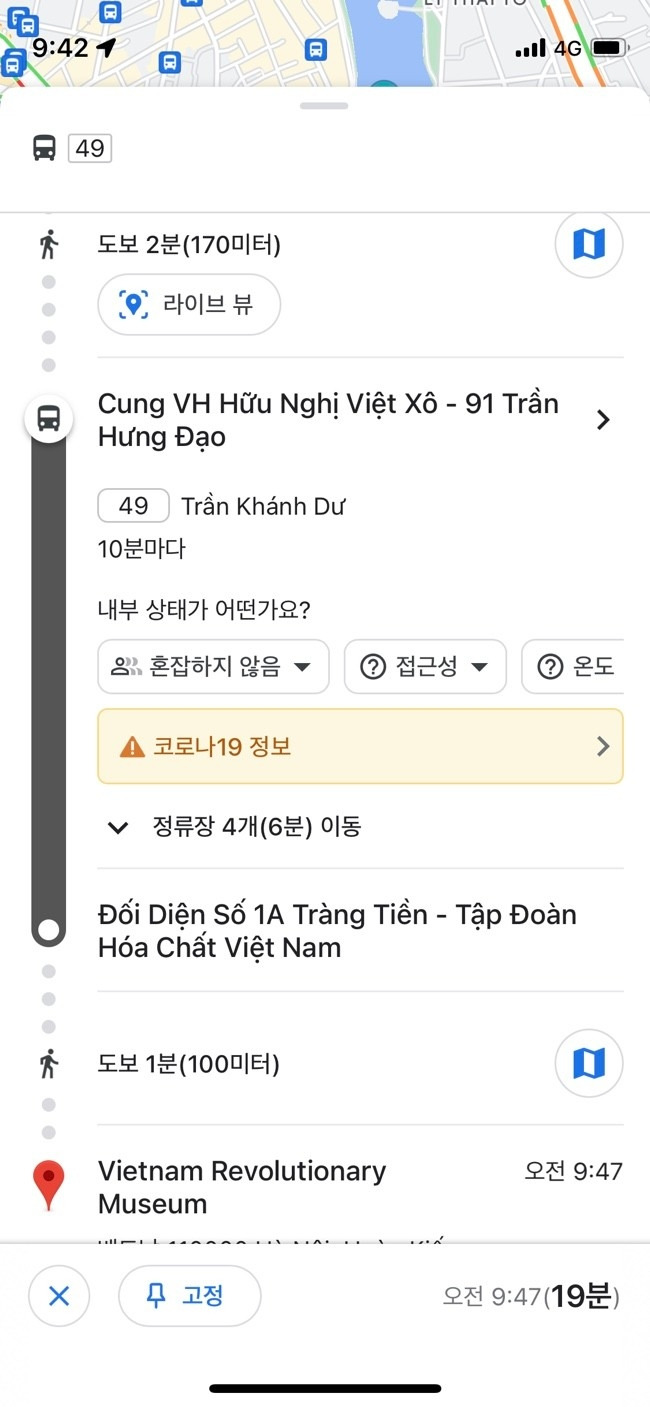Tap the map icon beside the 1-minute walk
Image resolution: width=650 pixels, height=1407 pixels.
coord(589,1063)
